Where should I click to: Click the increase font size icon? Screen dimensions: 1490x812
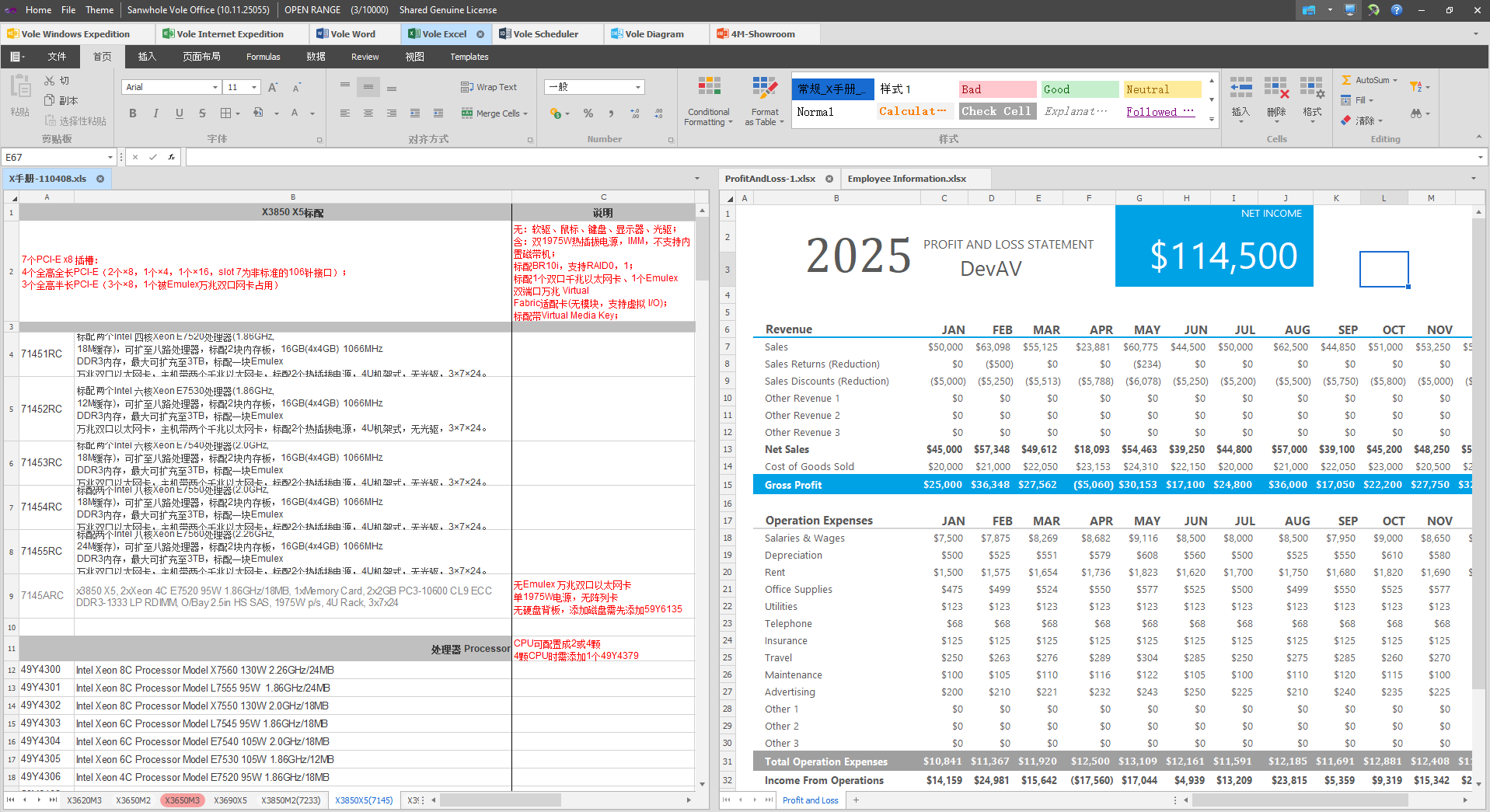click(273, 88)
